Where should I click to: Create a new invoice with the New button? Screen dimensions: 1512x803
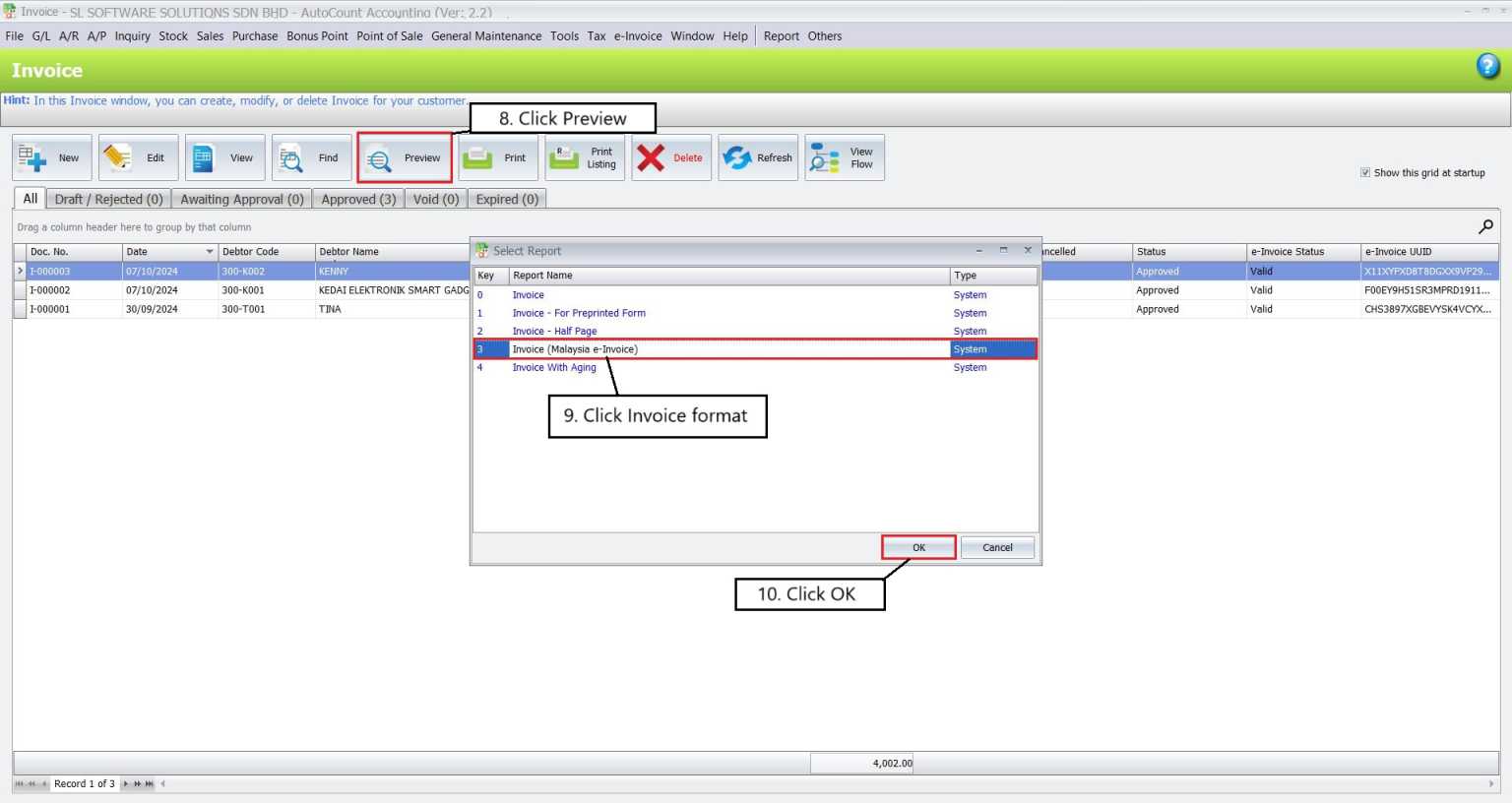52,157
